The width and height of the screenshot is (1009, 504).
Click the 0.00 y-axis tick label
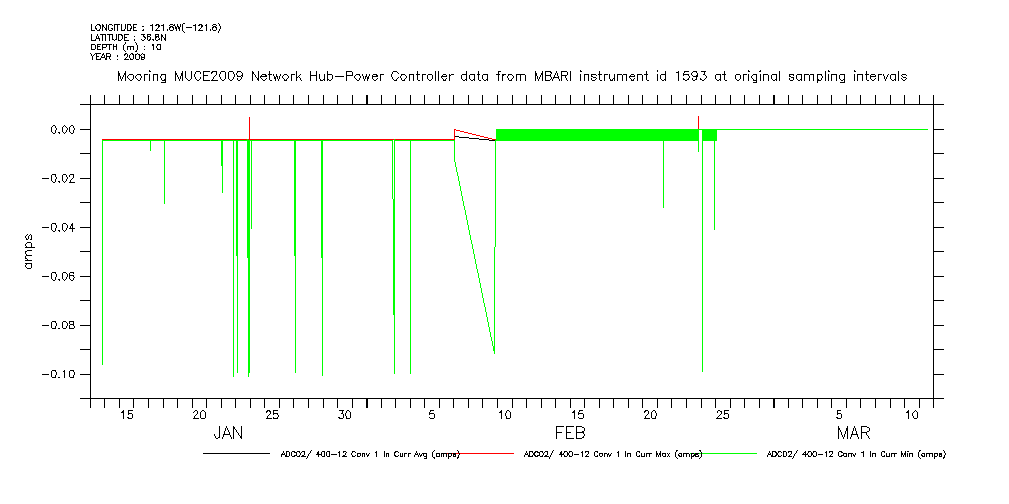click(62, 130)
